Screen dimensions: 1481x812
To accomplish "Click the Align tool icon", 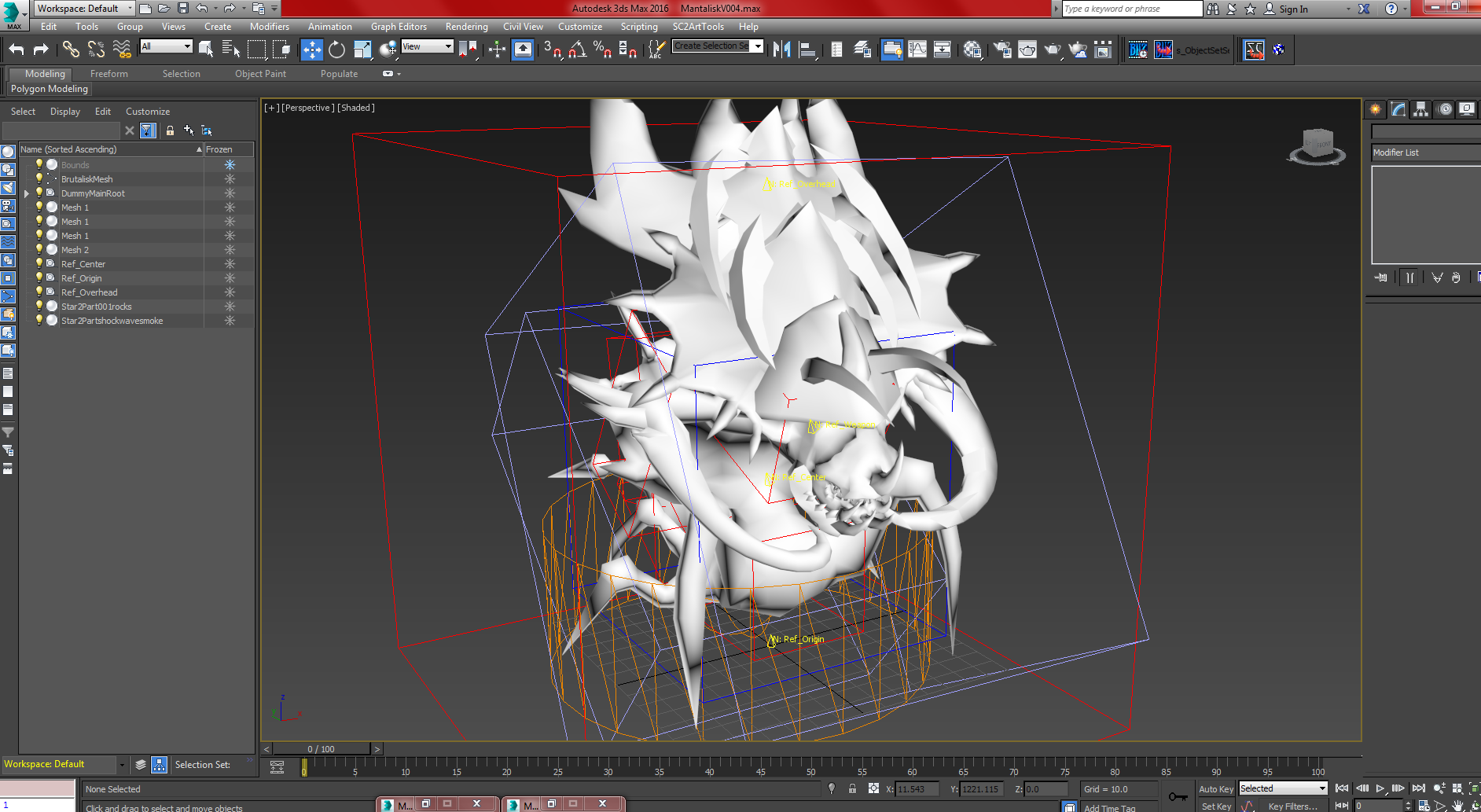I will (807, 50).
